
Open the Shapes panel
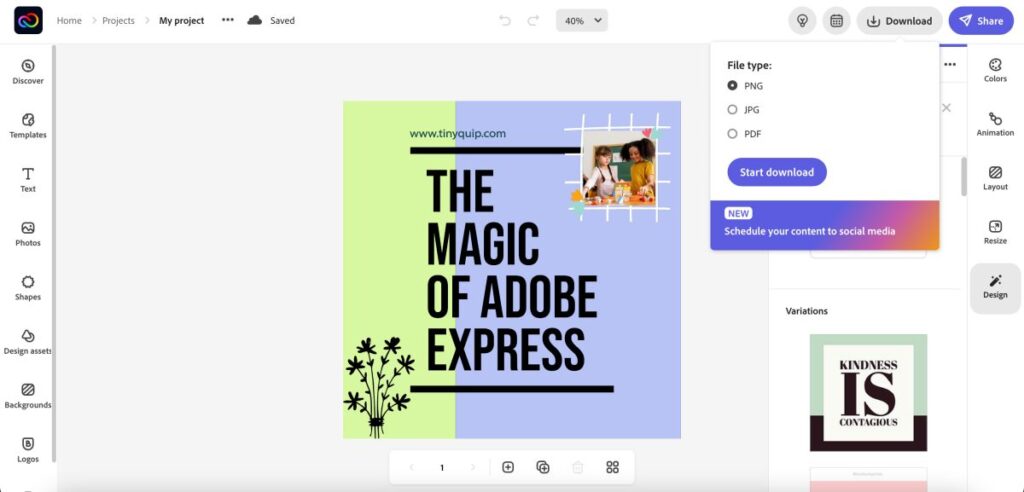tap(28, 288)
